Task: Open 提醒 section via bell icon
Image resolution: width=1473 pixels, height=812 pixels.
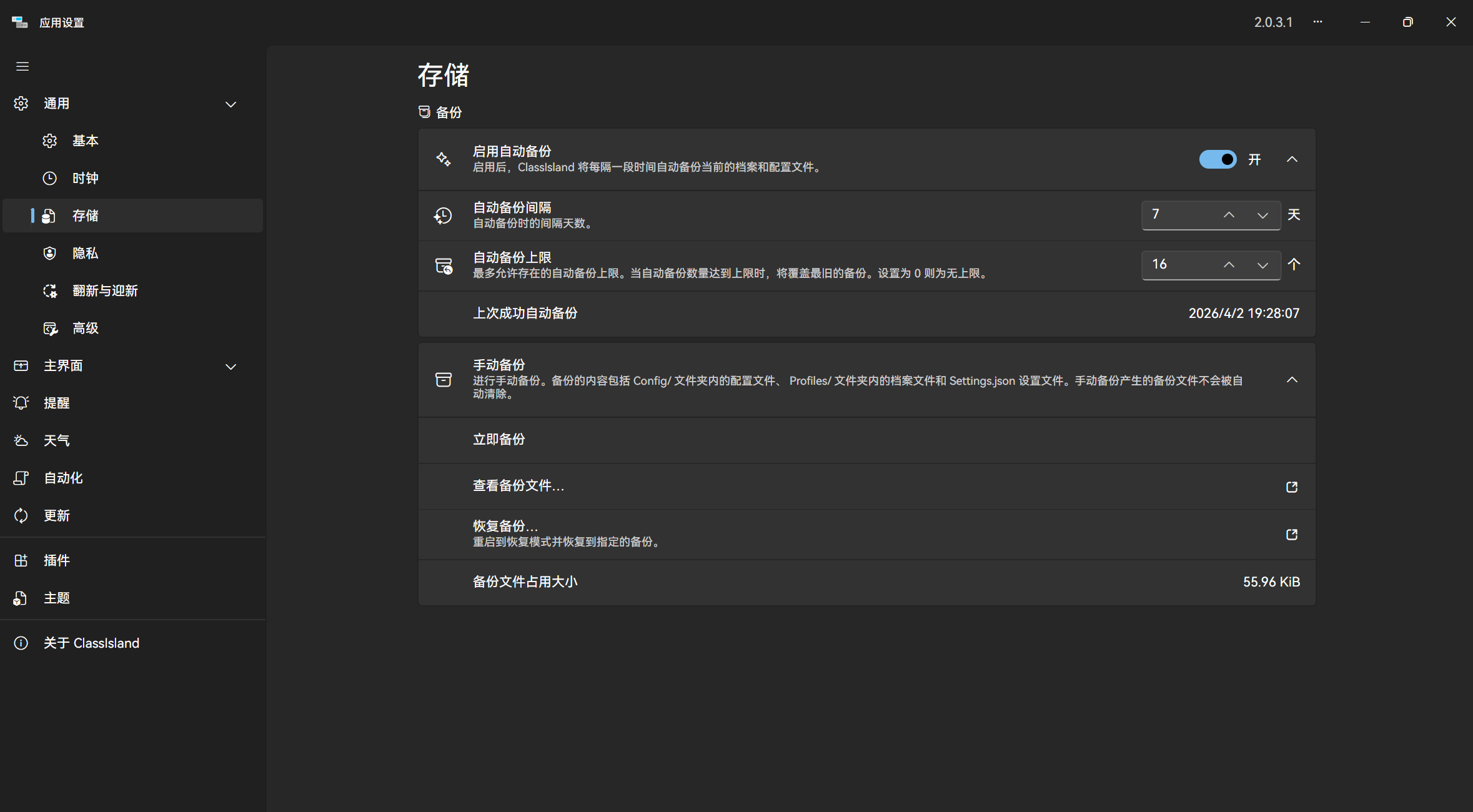Action: [x=21, y=403]
